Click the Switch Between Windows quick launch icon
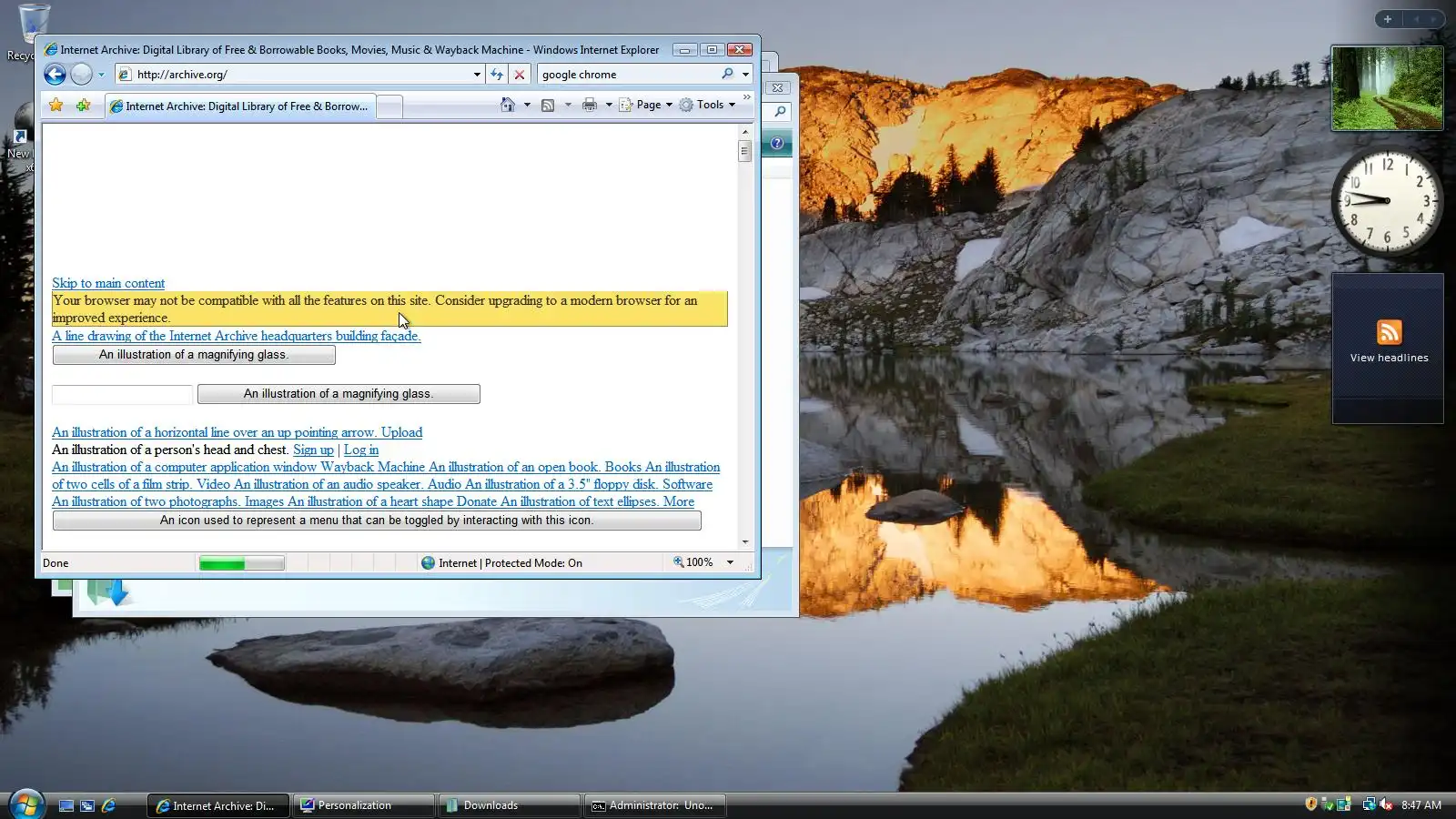 (x=87, y=805)
